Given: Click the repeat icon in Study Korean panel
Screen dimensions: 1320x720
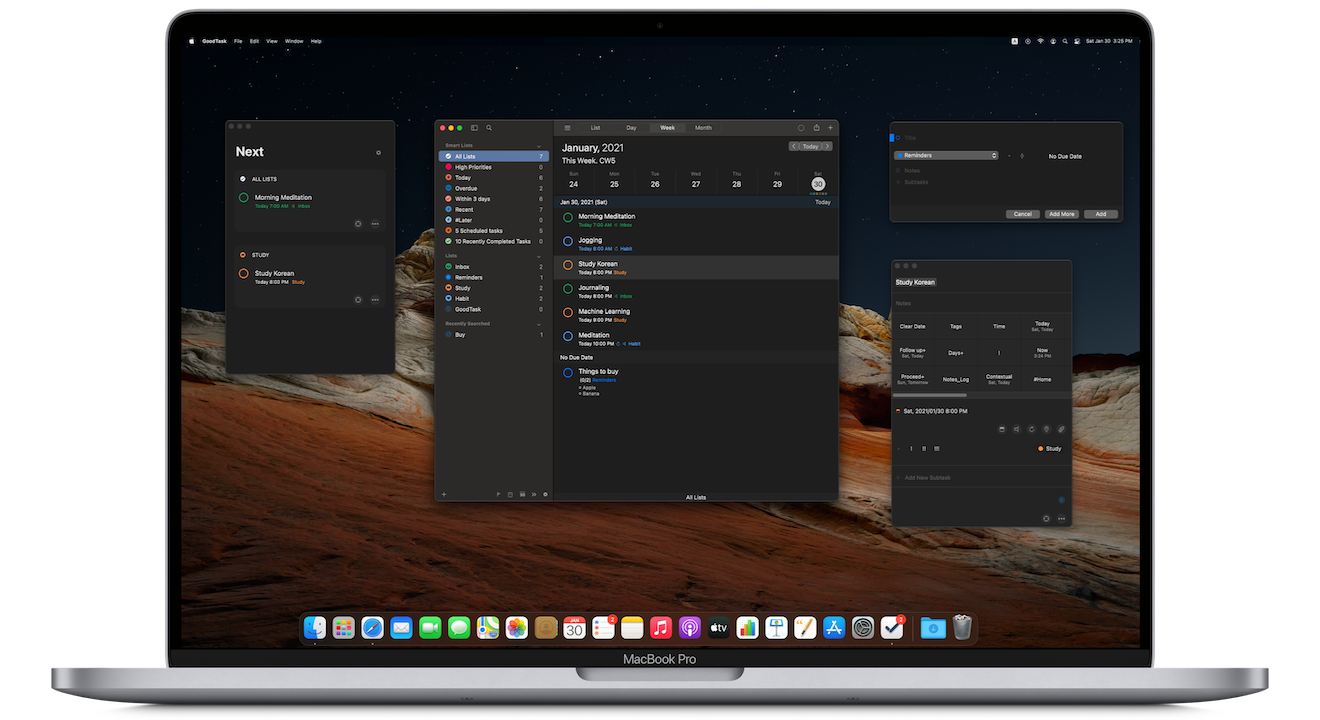Looking at the screenshot, I should point(1031,429).
